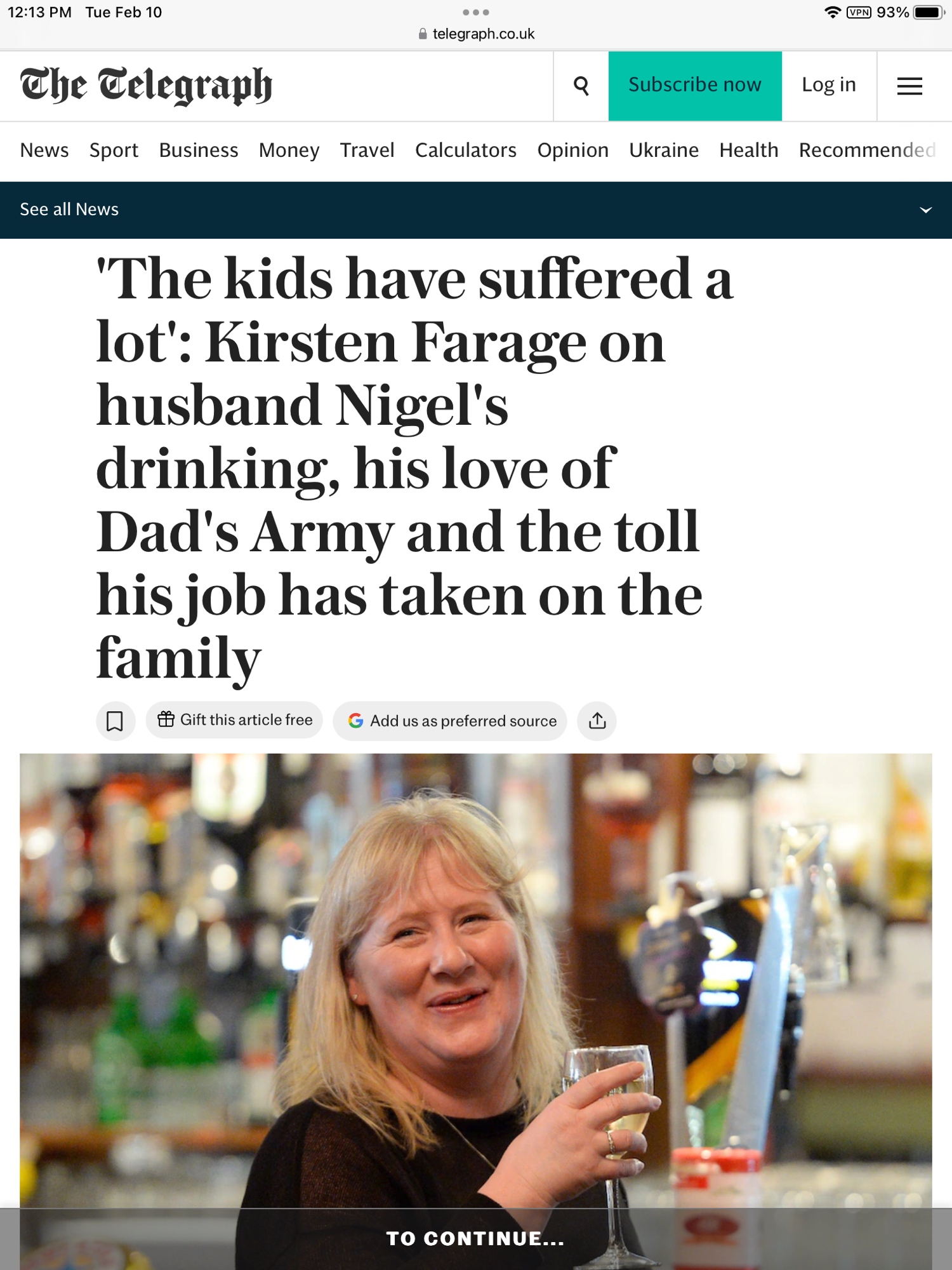
Task: Tap the To Continue banner
Action: click(x=476, y=1238)
